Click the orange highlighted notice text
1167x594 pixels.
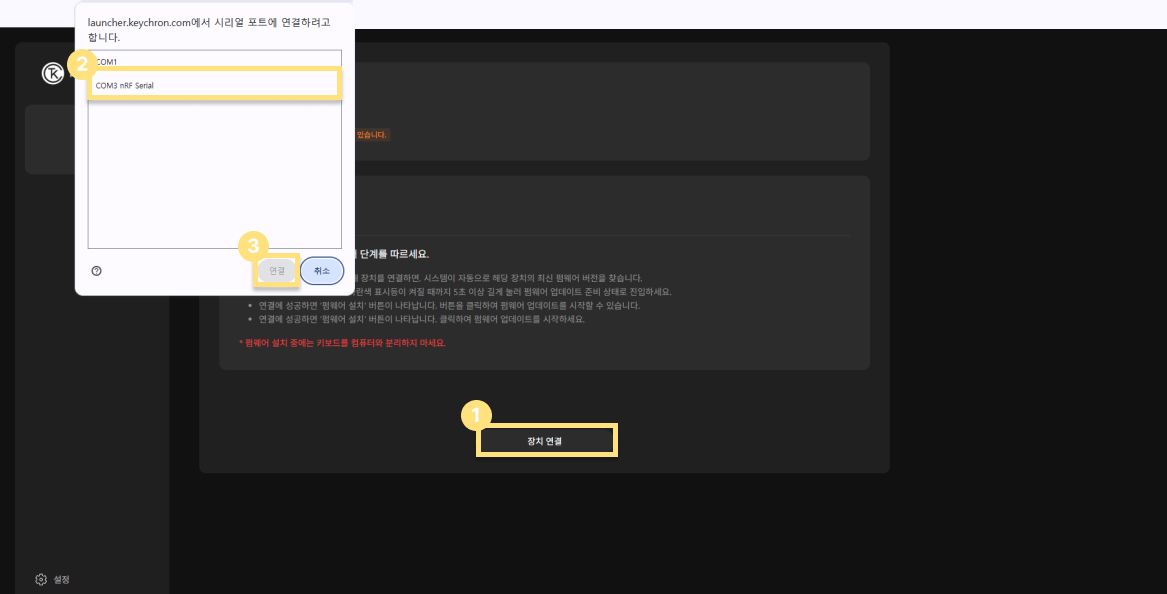pyautogui.click(x=371, y=134)
